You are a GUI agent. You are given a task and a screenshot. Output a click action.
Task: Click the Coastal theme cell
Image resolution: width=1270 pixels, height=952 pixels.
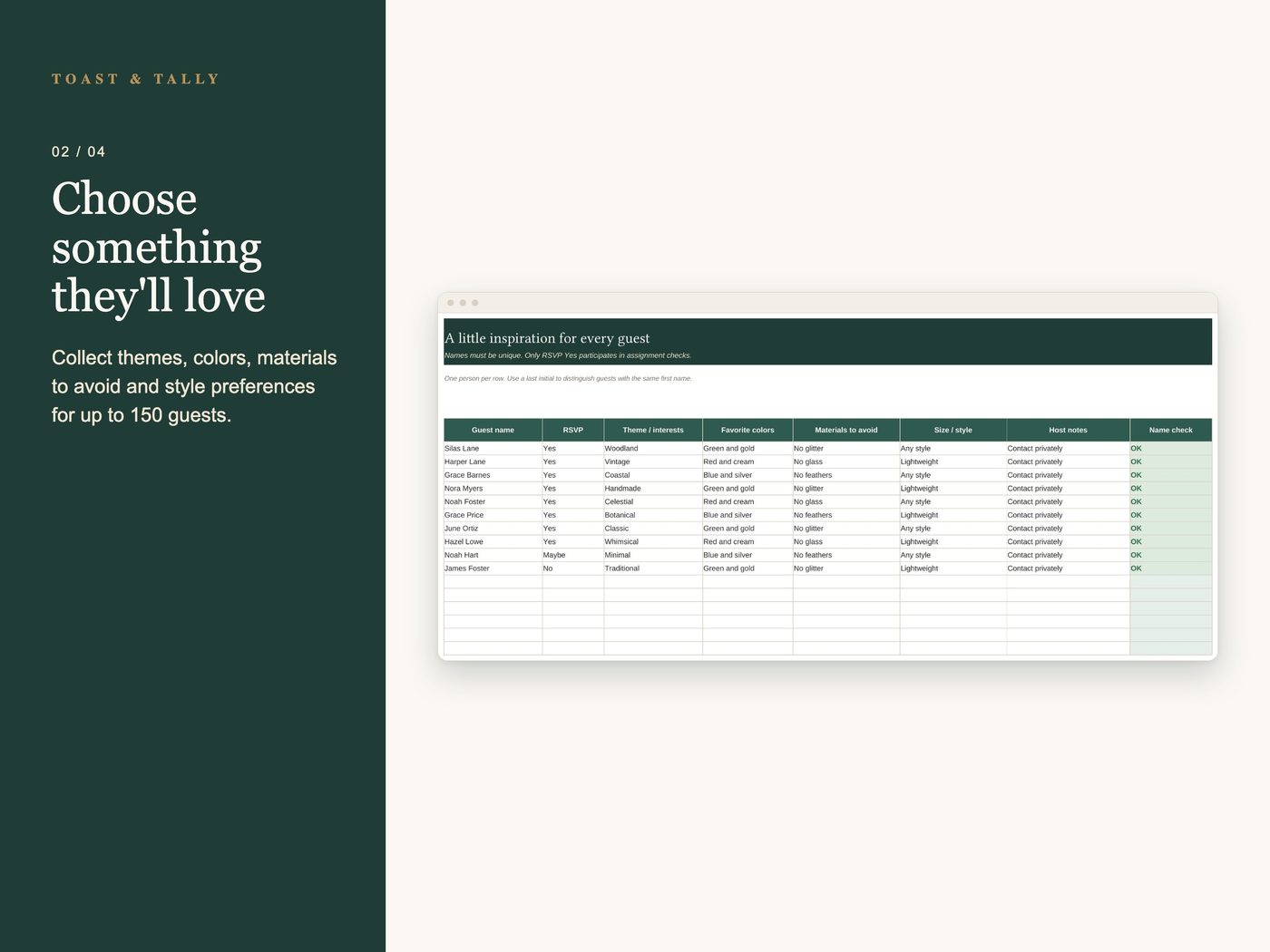(x=653, y=475)
